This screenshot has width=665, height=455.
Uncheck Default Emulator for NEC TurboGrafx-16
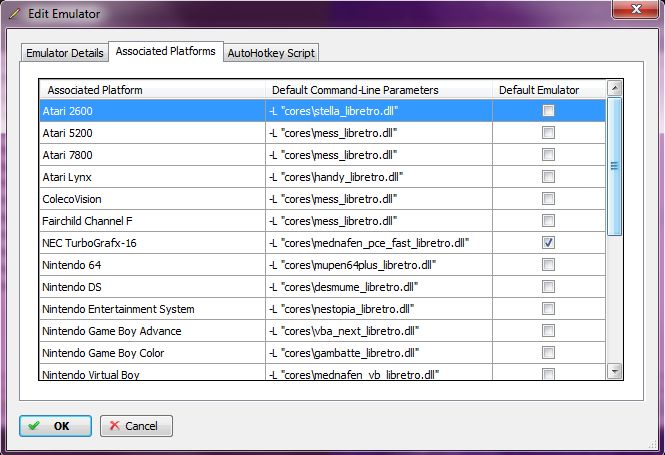[x=548, y=243]
